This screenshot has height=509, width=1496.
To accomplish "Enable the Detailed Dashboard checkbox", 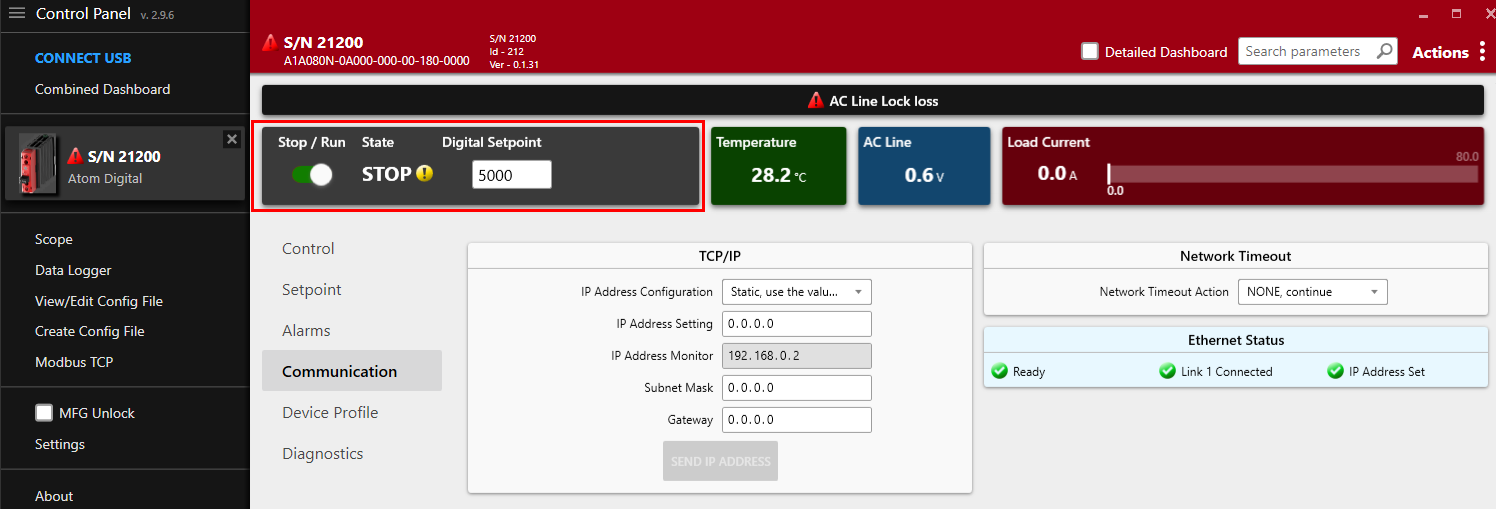I will pos(1090,52).
